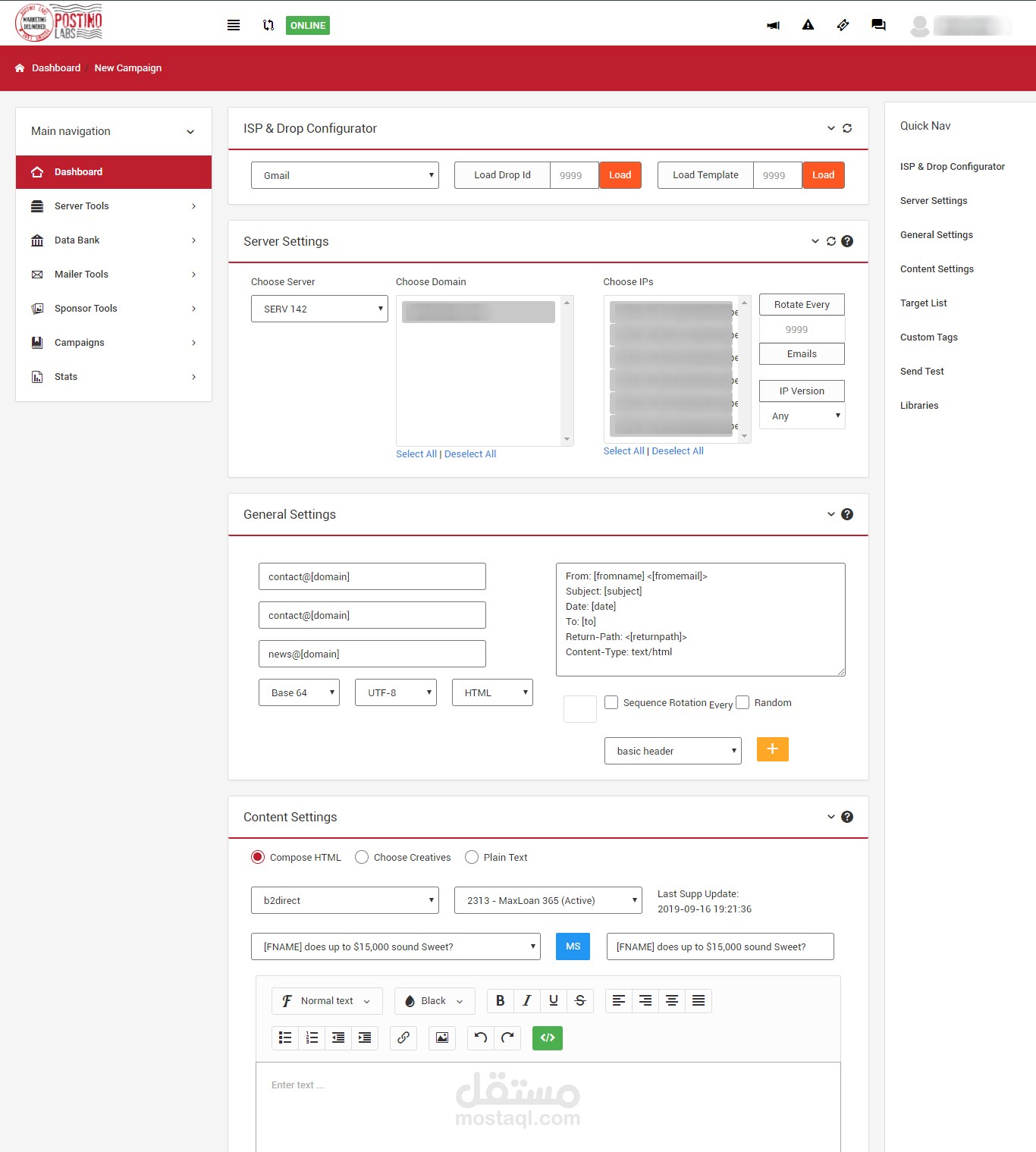
Task: Open help for Server Settings
Action: coord(847,241)
